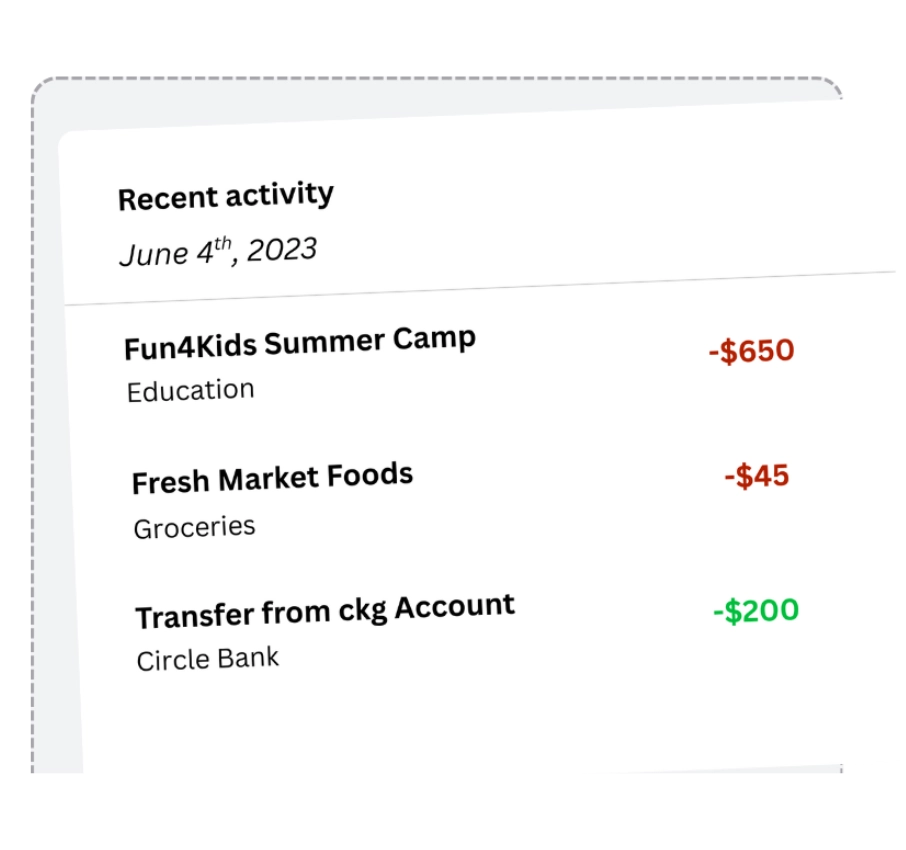The width and height of the screenshot is (906, 850).
Task: Click the Recent activity heading
Action: click(x=225, y=196)
